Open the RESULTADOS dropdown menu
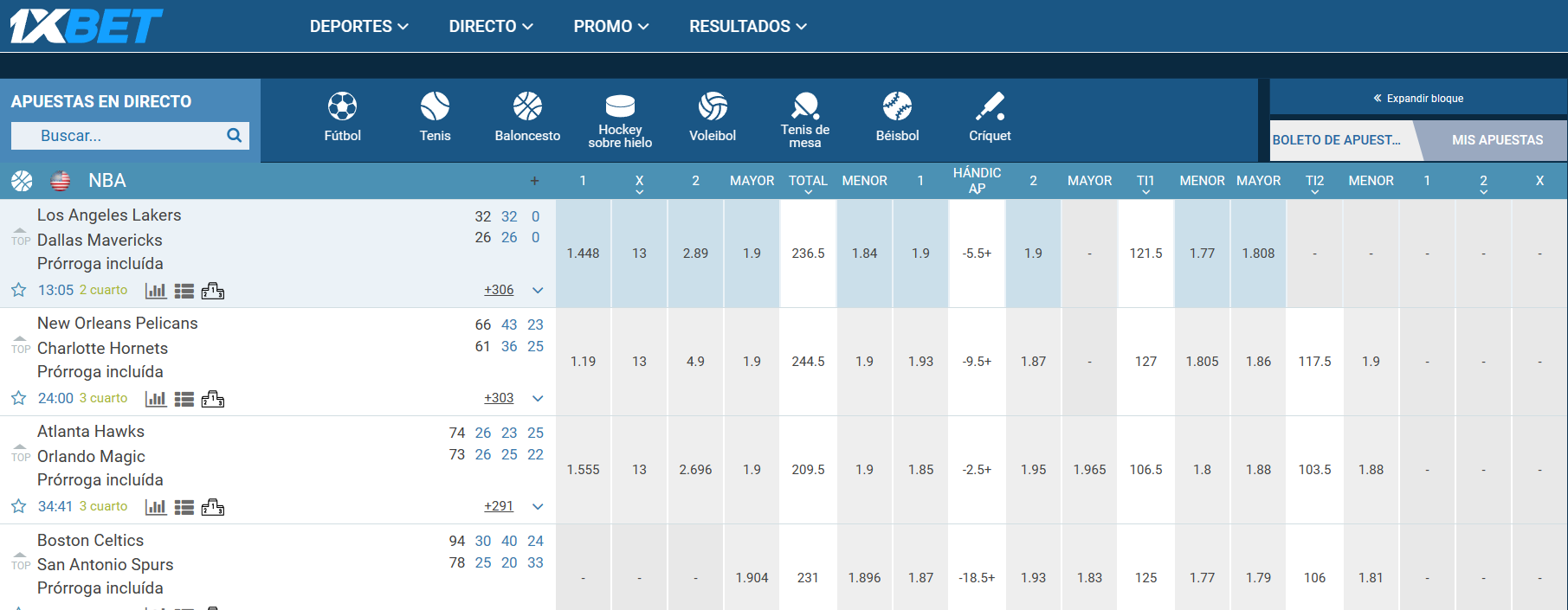The image size is (1568, 610). coord(748,26)
